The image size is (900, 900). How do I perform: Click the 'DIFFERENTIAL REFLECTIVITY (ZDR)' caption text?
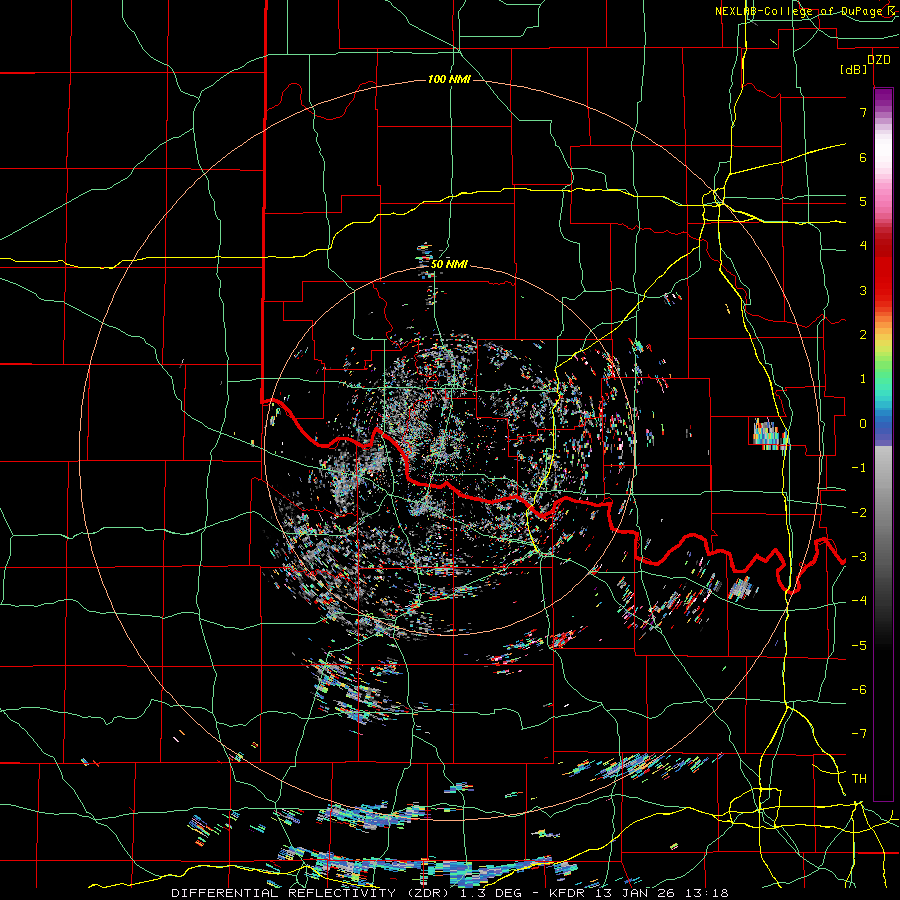tap(311, 893)
